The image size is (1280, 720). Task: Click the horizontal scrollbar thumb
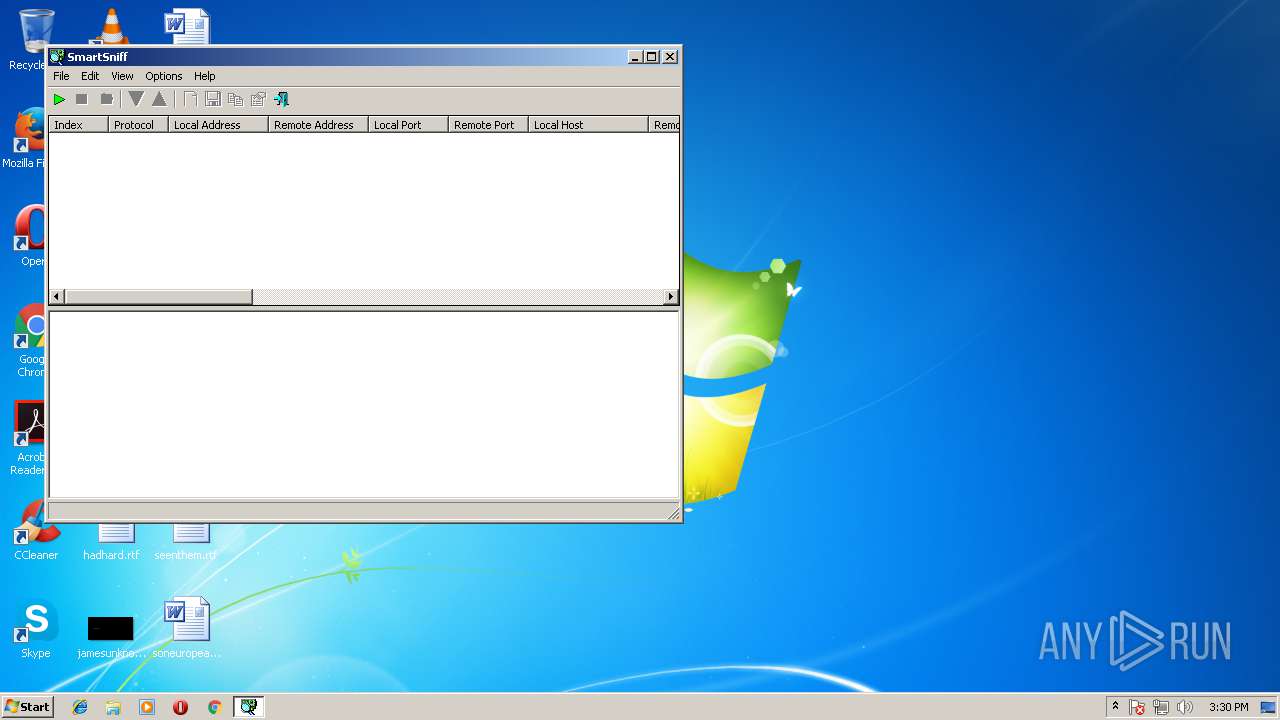tap(158, 297)
